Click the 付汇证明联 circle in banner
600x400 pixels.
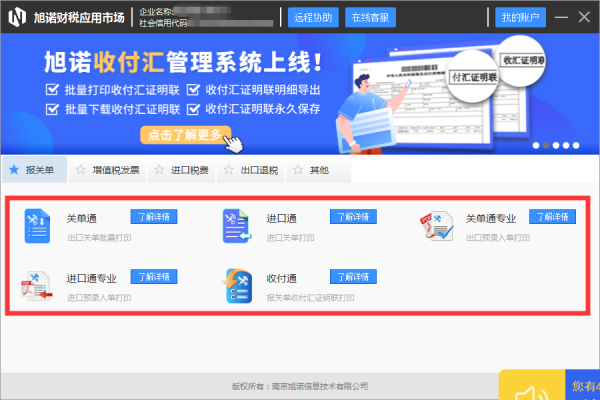click(473, 77)
